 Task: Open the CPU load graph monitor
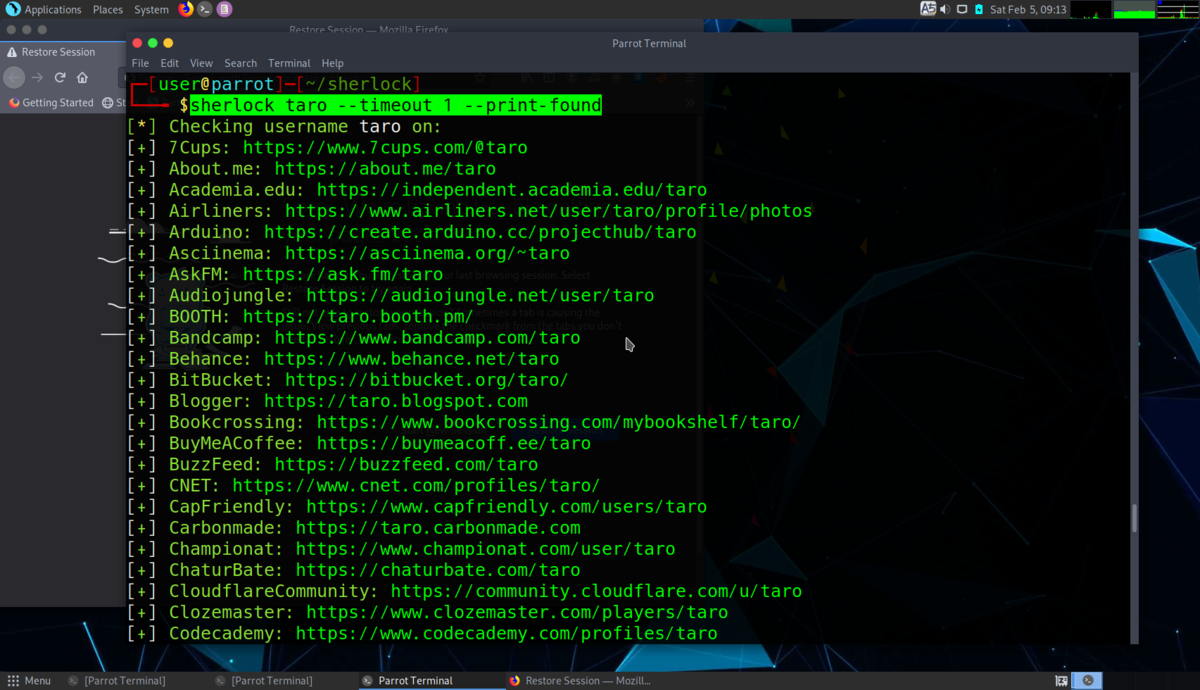1092,10
